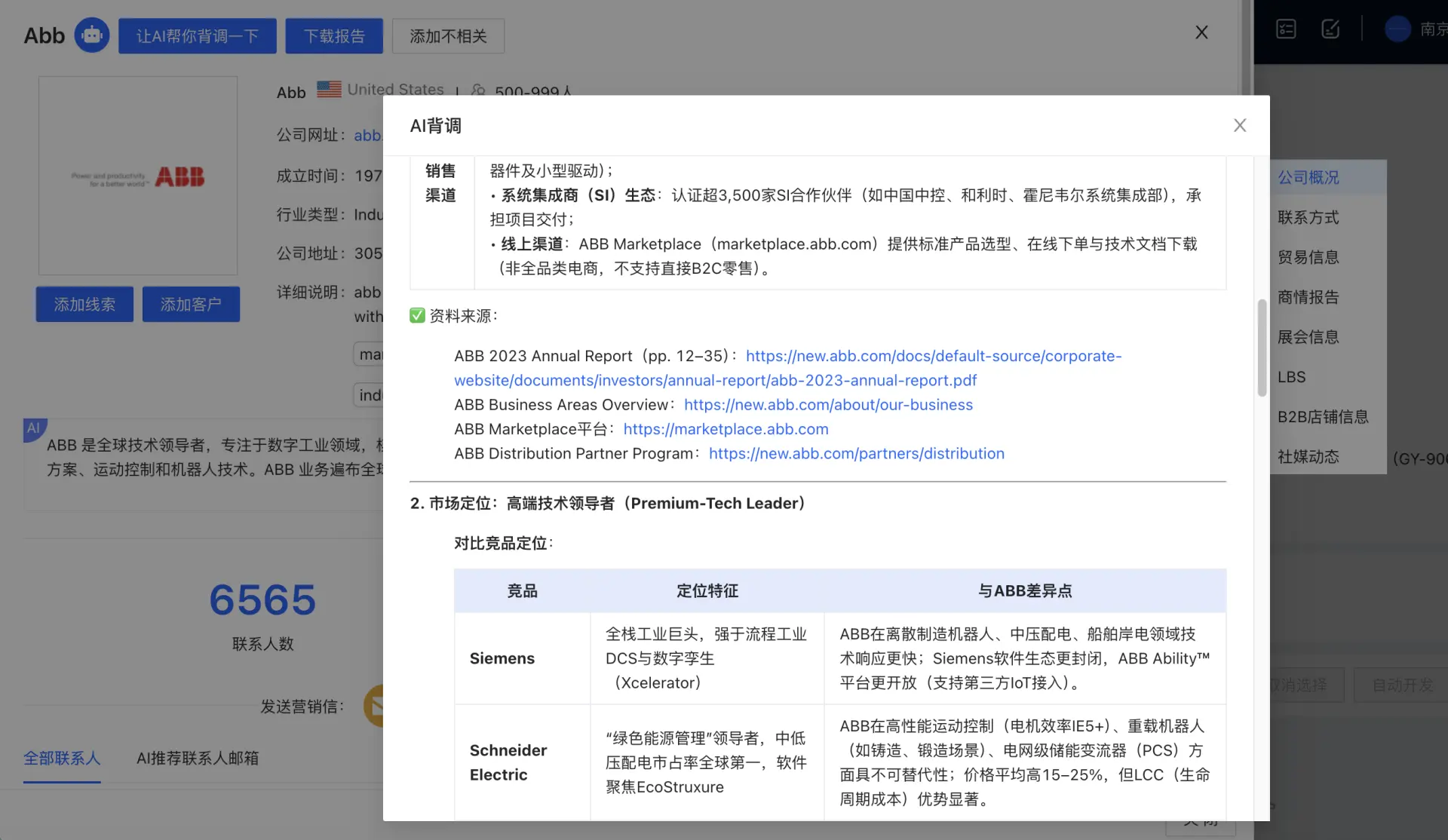Close the AI背调 dialog

tap(1240, 125)
